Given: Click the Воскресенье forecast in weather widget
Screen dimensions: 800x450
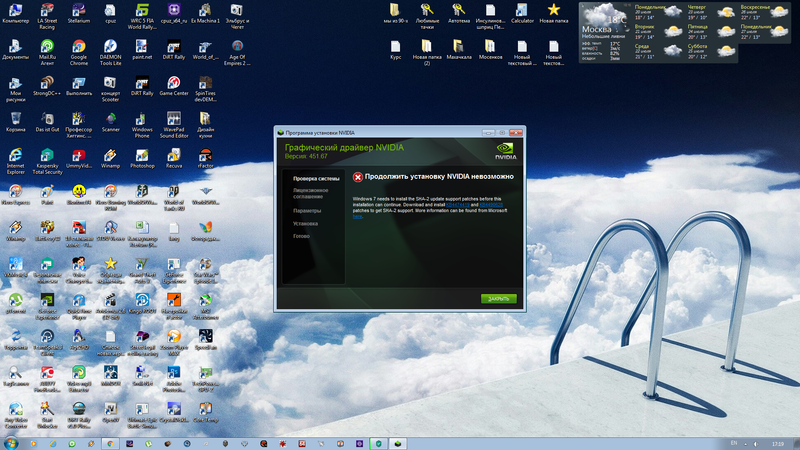Looking at the screenshot, I should pyautogui.click(x=764, y=12).
